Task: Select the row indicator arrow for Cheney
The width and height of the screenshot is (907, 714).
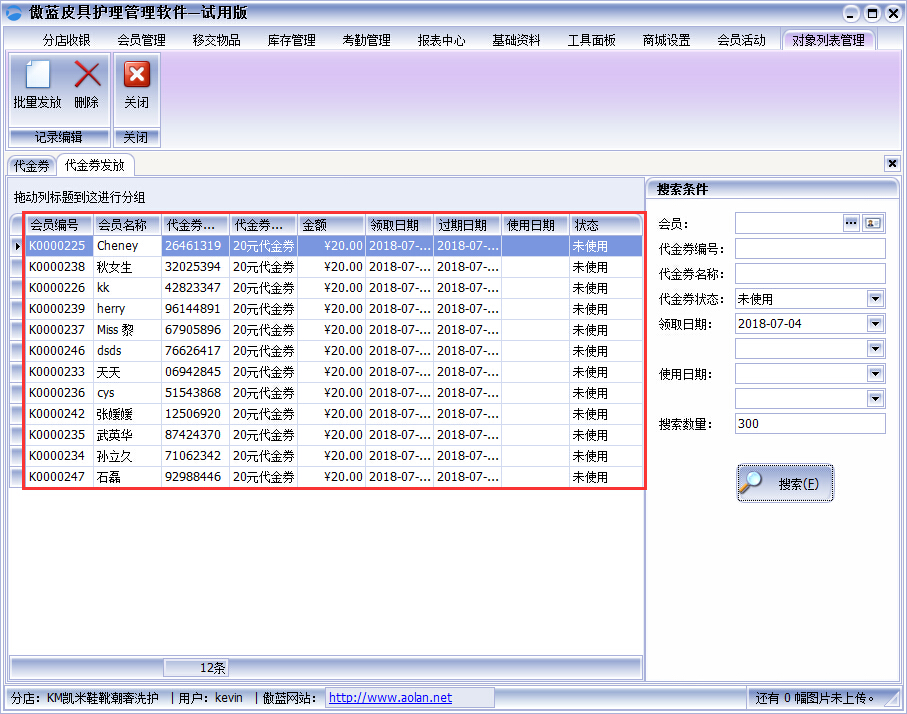Action: tap(16, 246)
